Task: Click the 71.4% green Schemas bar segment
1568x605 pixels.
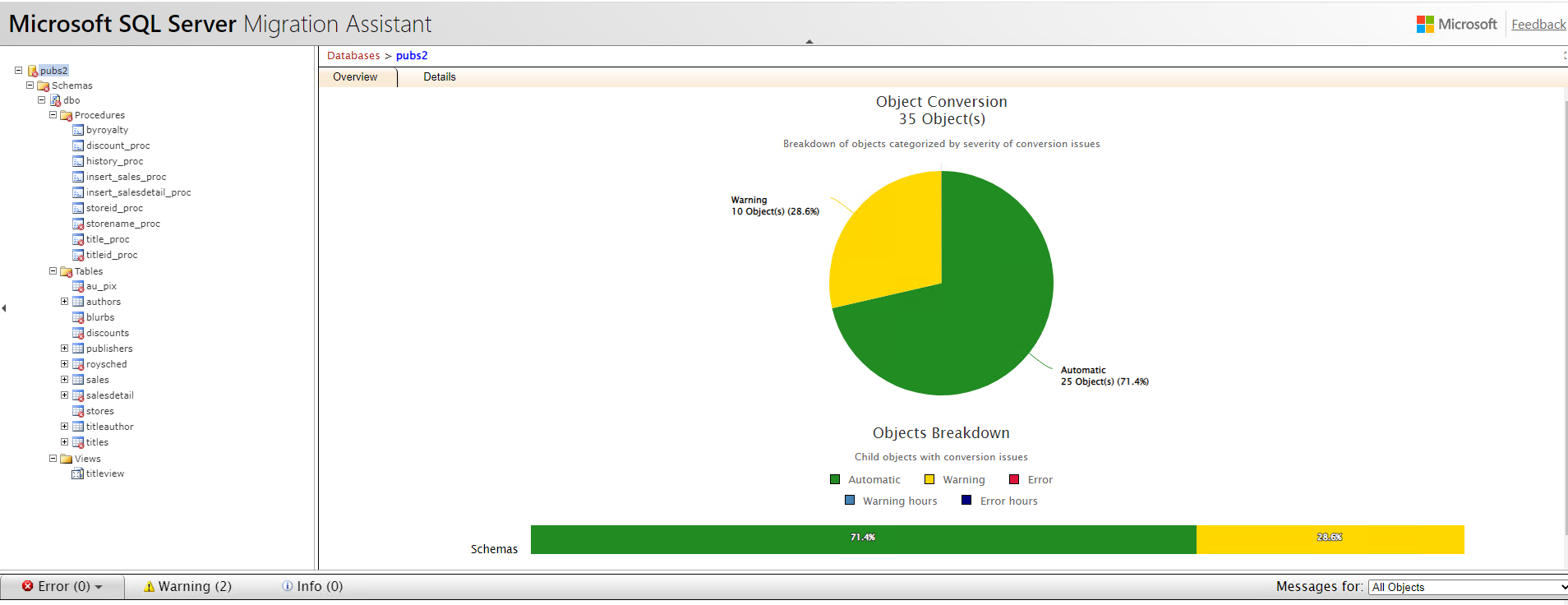Action: tap(864, 539)
